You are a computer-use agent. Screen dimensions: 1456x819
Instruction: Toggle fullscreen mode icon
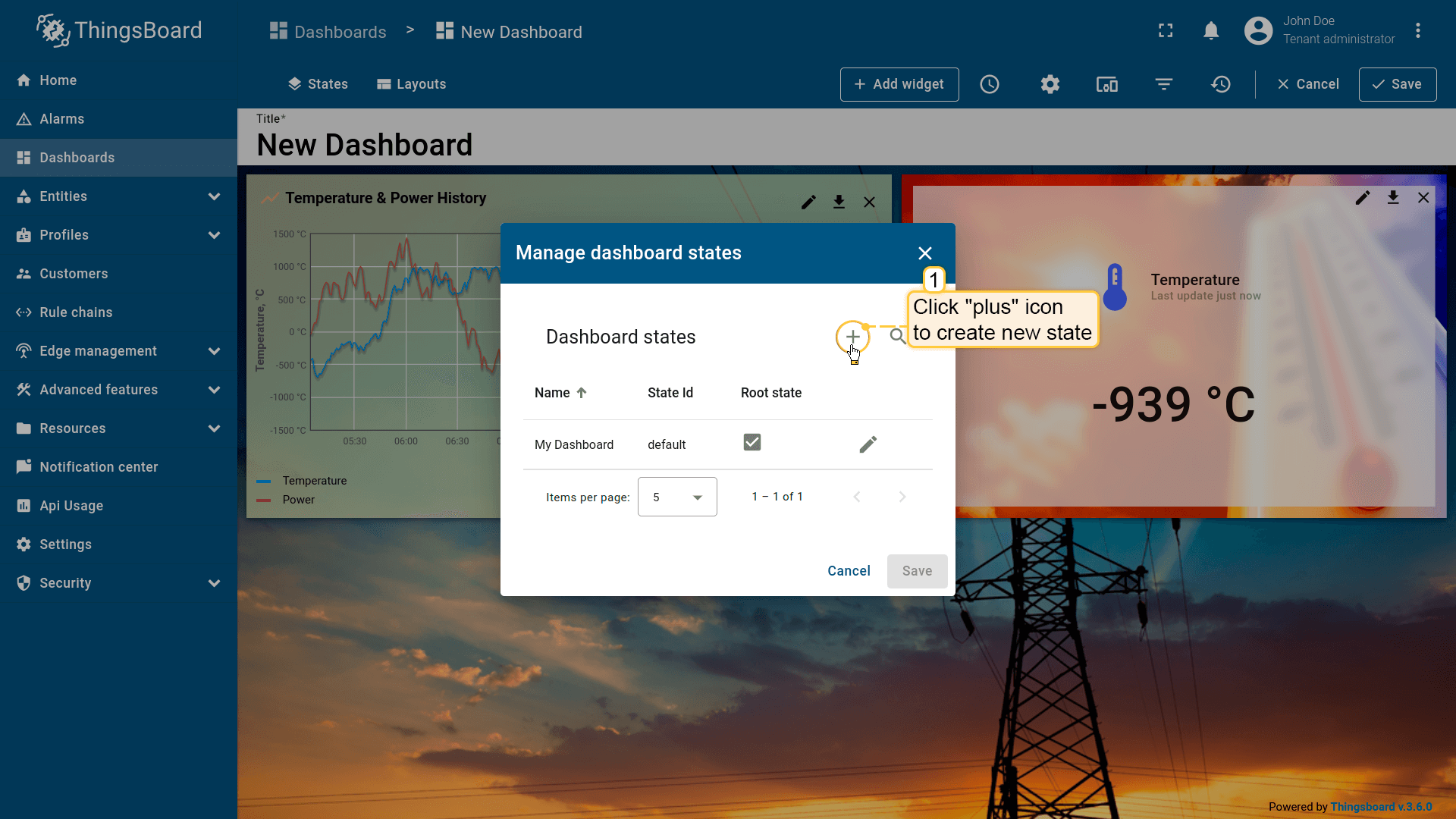[x=1166, y=31]
